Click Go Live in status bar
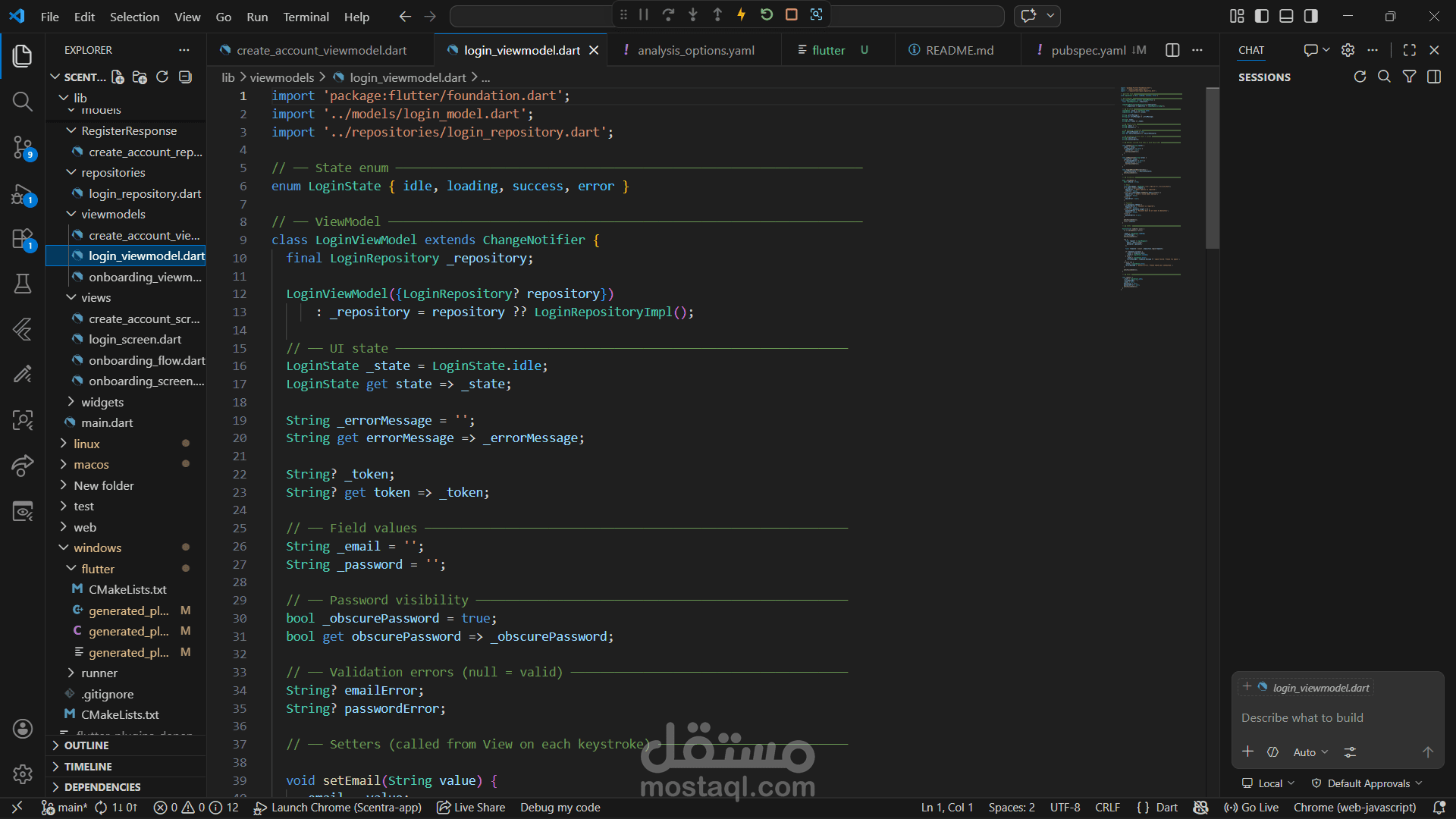Viewport: 1456px width, 819px height. 1252,808
